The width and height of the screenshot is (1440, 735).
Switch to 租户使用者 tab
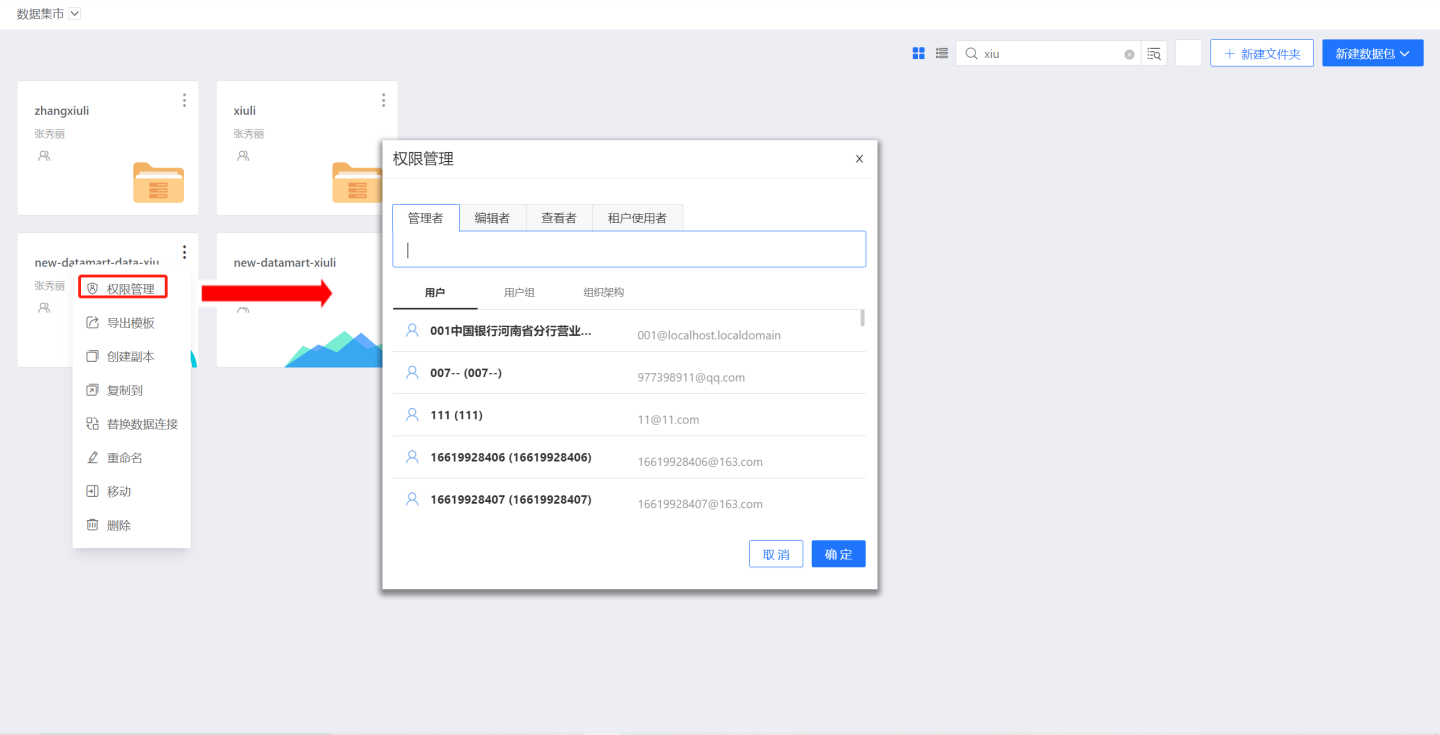[x=637, y=218]
